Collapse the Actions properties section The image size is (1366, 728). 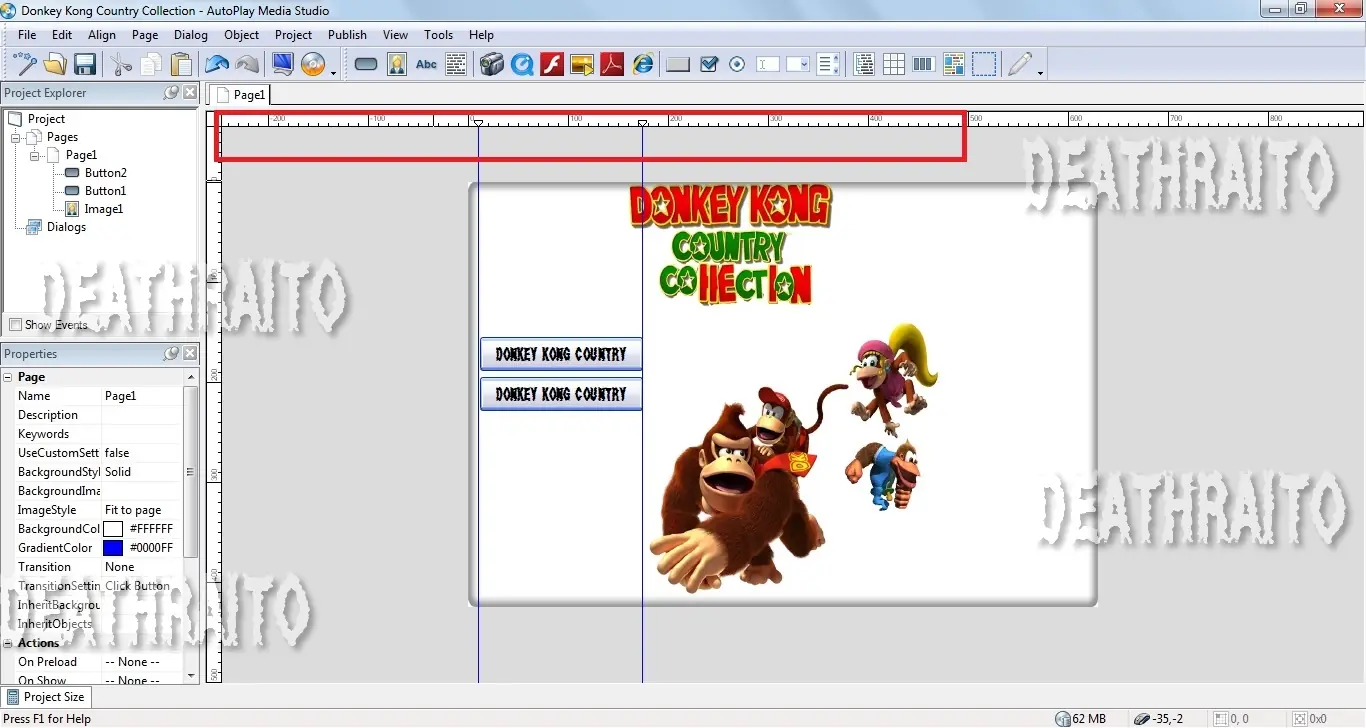[8, 643]
